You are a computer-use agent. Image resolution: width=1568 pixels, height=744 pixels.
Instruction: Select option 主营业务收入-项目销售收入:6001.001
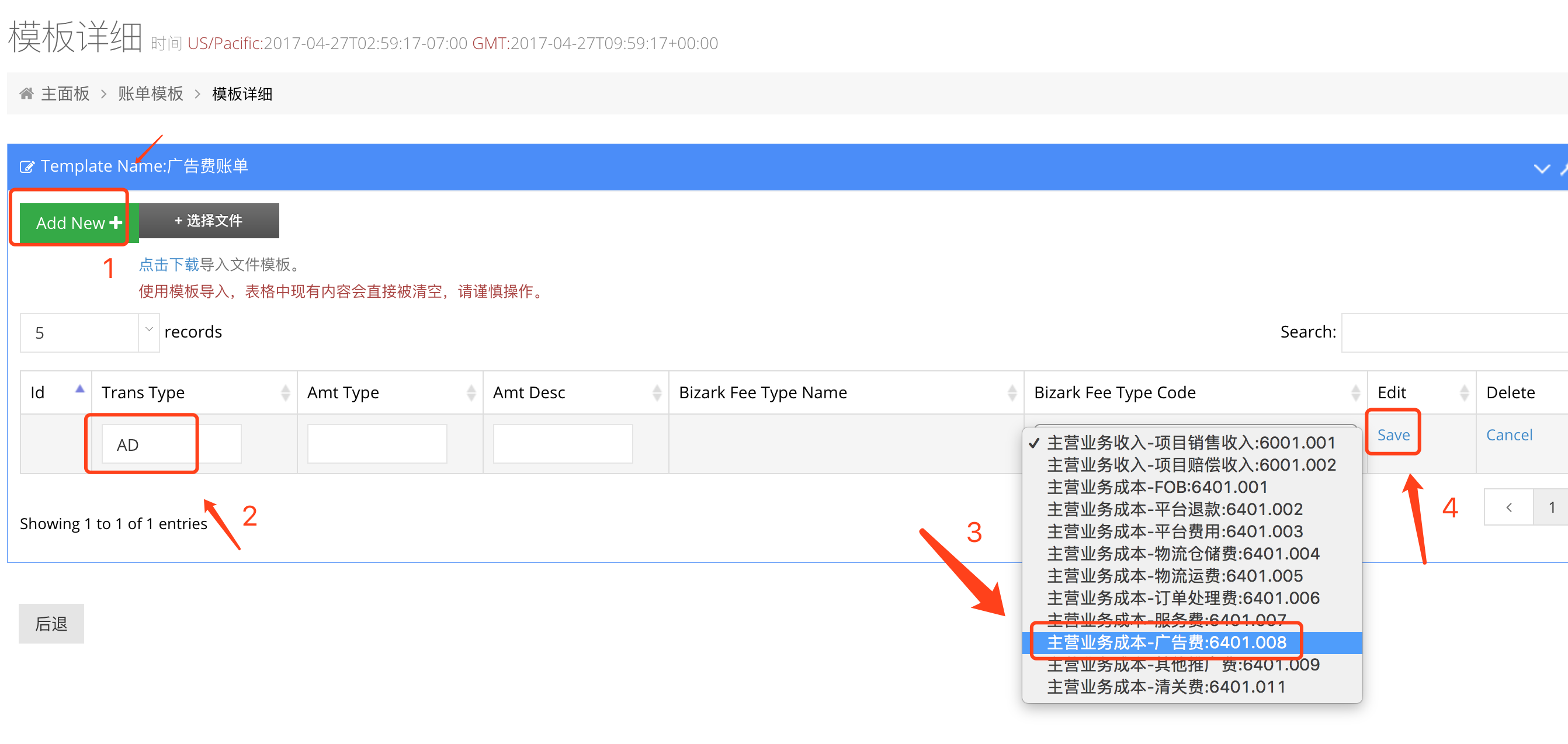[1192, 442]
